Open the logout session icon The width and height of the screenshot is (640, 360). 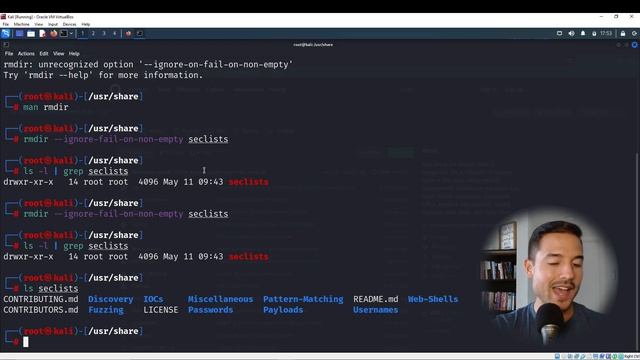[634, 33]
